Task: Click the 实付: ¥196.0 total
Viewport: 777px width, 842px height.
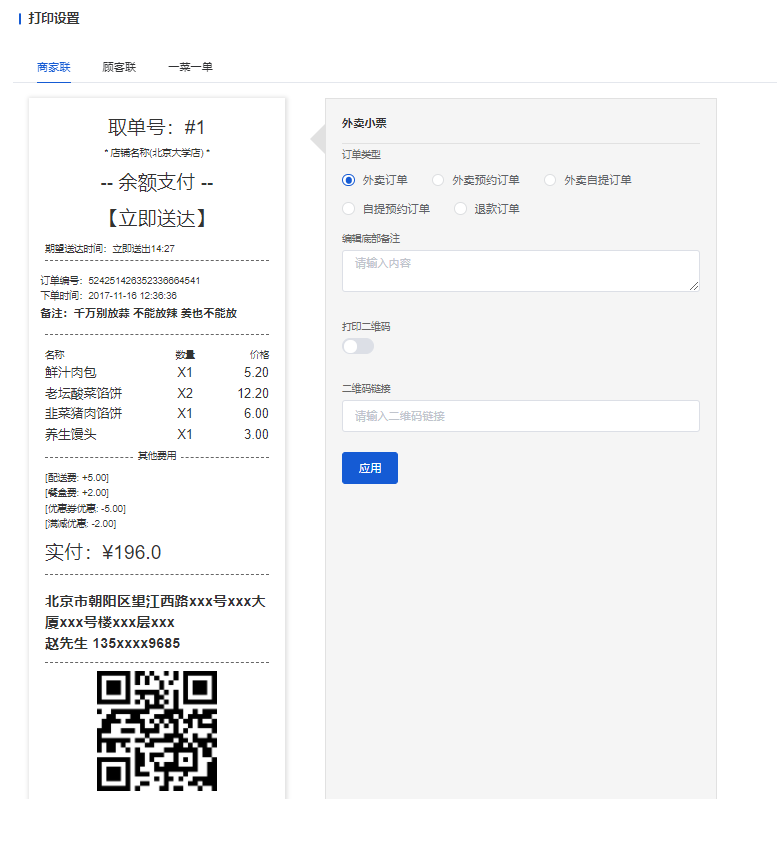Action: 103,552
